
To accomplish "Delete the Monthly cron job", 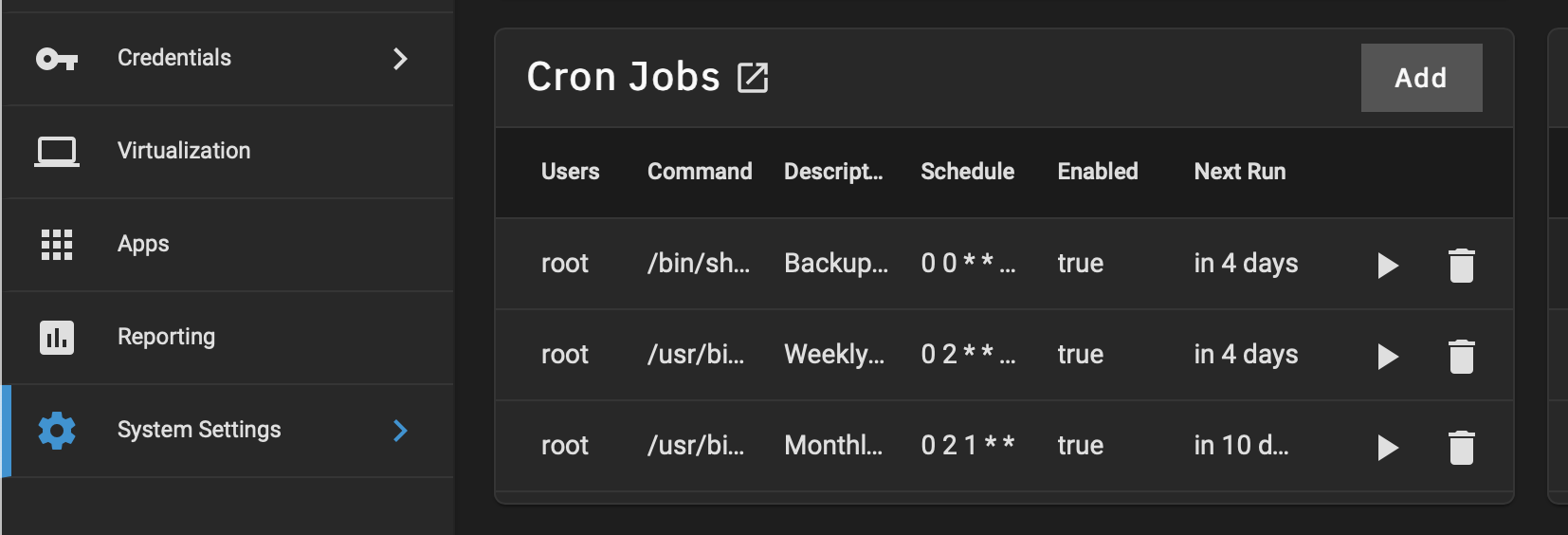I will pos(1462,448).
